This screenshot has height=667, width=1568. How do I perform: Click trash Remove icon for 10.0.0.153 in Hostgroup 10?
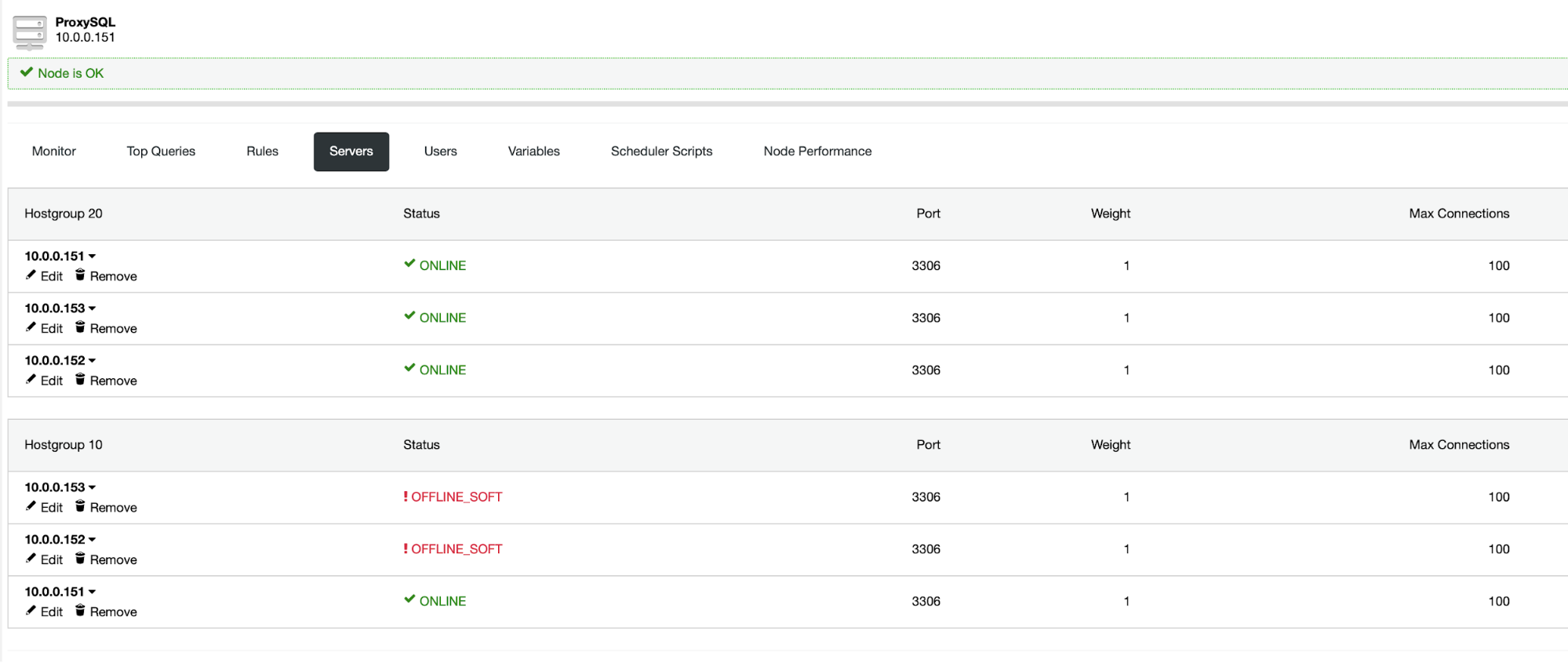point(80,507)
